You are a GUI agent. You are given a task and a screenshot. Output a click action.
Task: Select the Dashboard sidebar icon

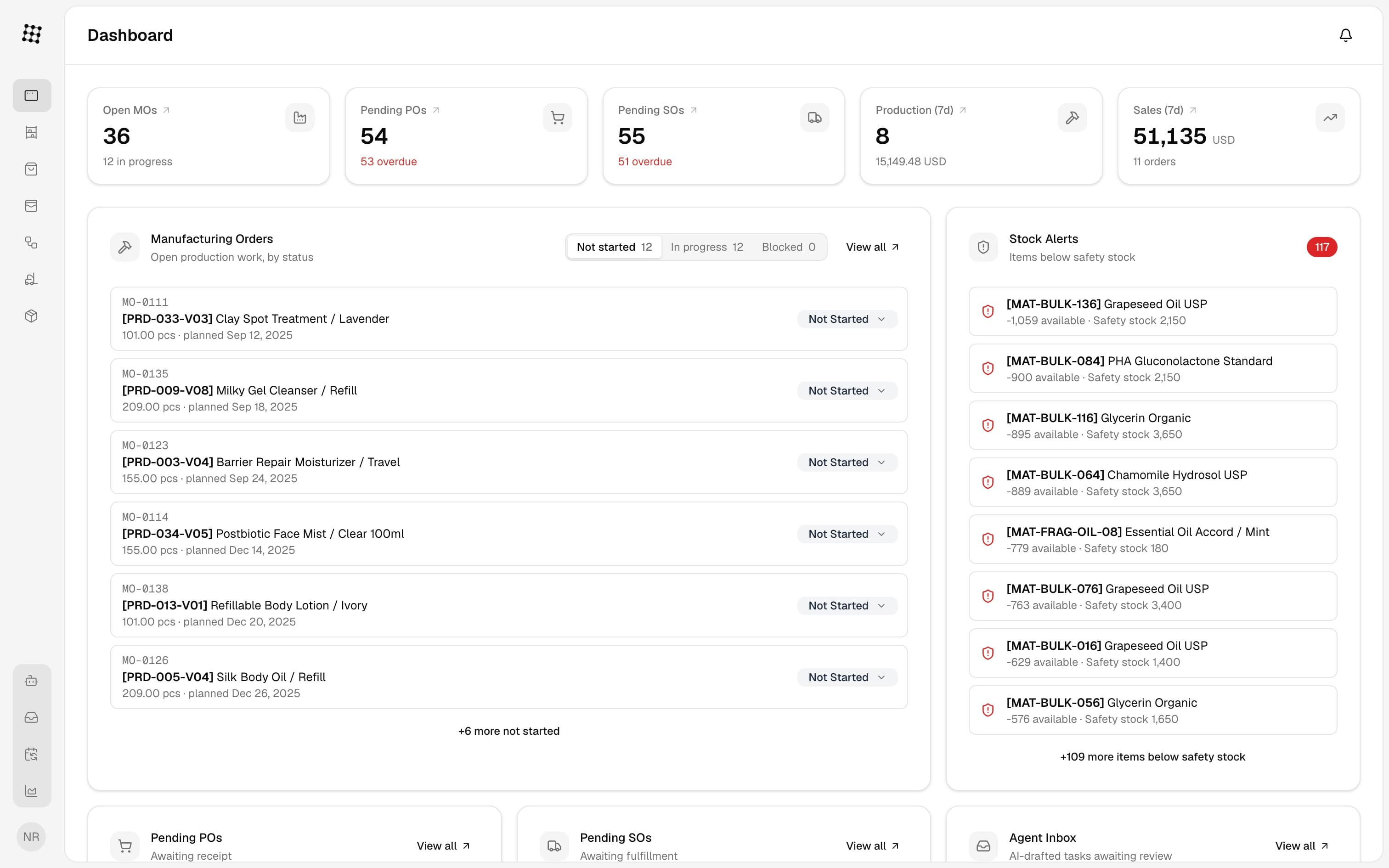[x=32, y=96]
